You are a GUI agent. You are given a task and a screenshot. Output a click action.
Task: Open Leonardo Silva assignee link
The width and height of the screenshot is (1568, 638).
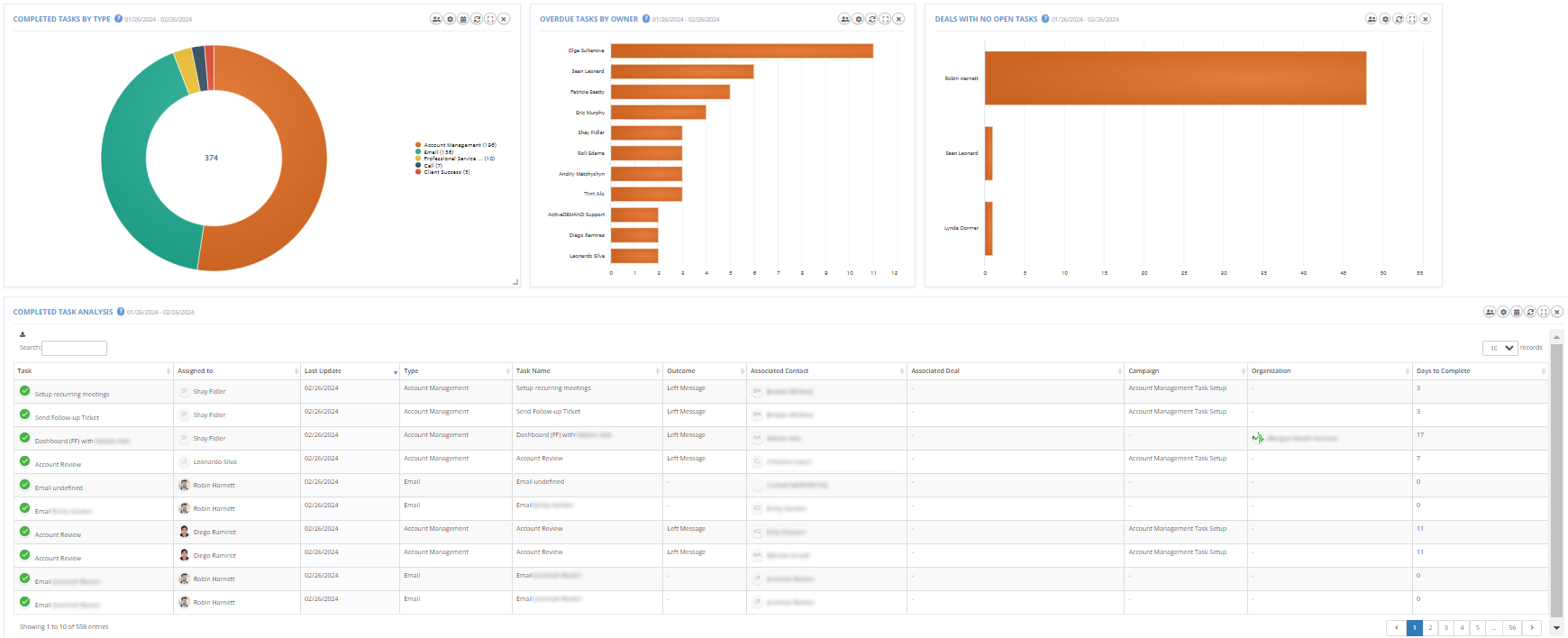[x=214, y=462]
